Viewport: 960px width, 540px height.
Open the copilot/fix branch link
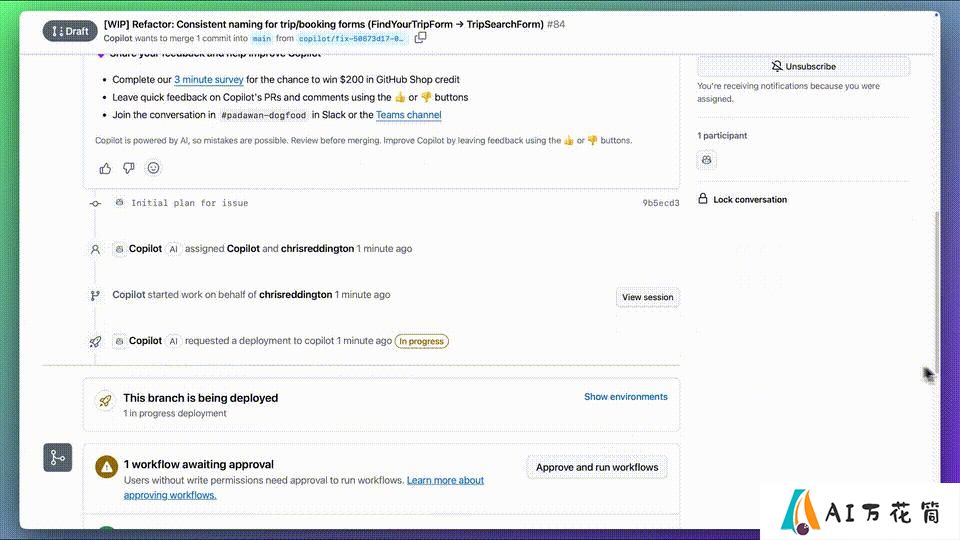tap(351, 39)
